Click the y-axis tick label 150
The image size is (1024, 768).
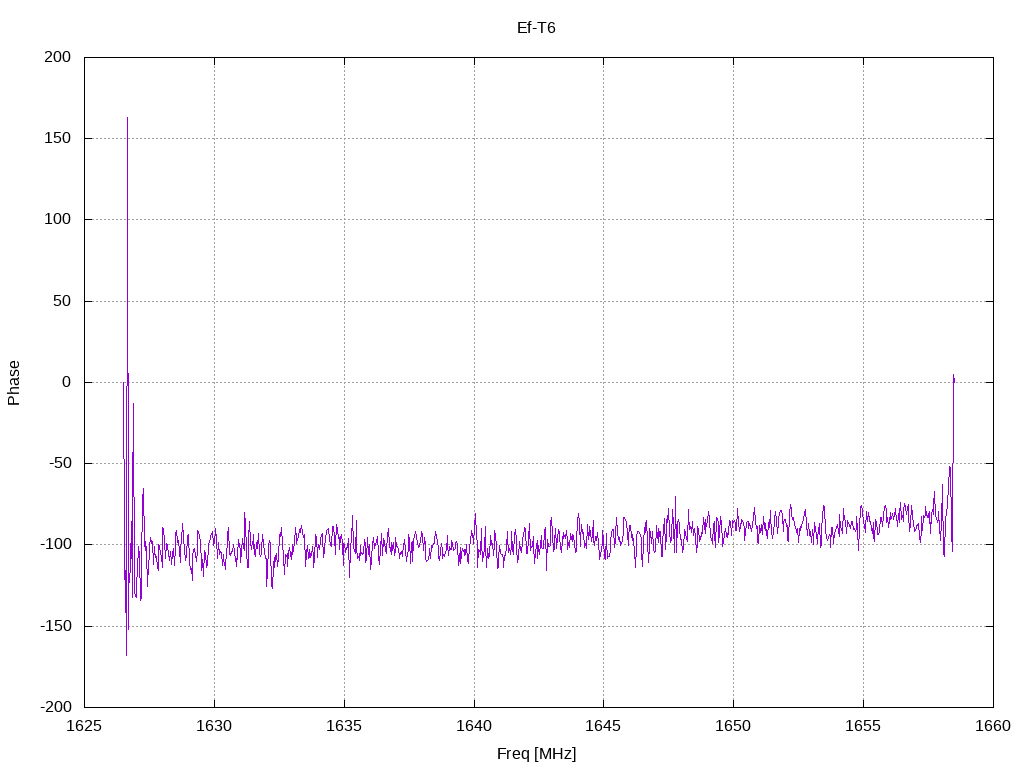[x=57, y=138]
